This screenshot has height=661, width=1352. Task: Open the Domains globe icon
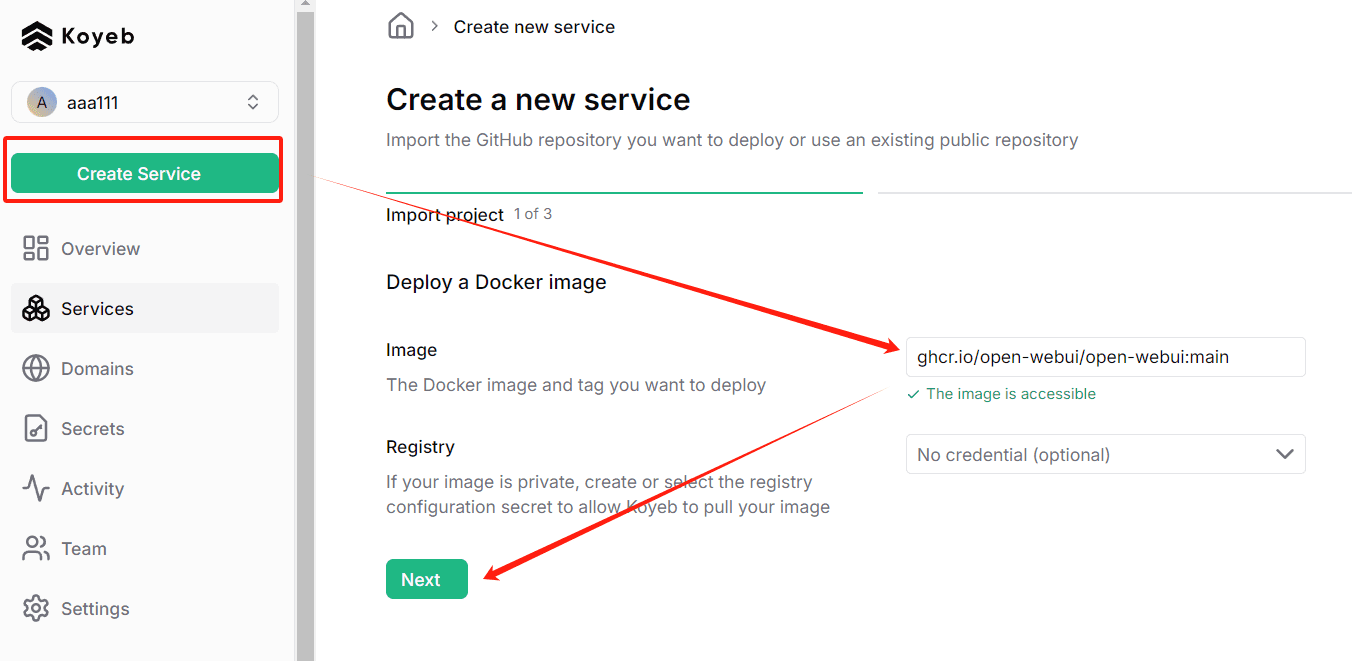pyautogui.click(x=36, y=368)
